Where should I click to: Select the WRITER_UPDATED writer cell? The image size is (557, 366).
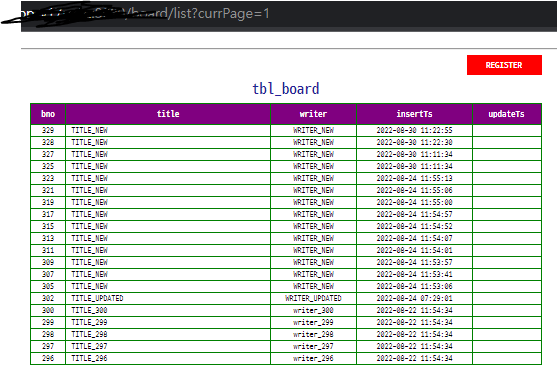click(x=313, y=298)
